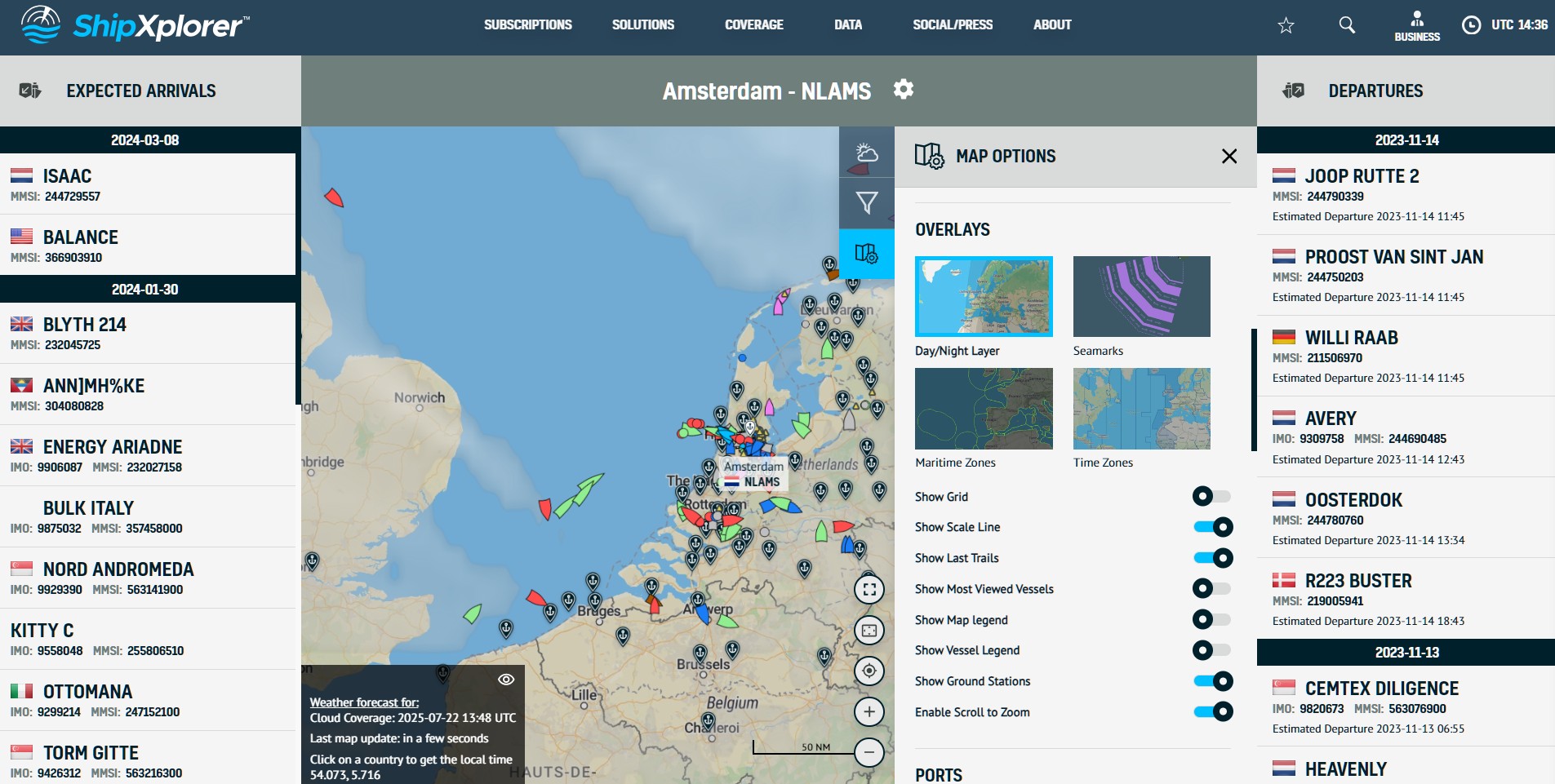Click the locate-me target button on map
Viewport: 1555px width, 784px height.
[x=869, y=671]
